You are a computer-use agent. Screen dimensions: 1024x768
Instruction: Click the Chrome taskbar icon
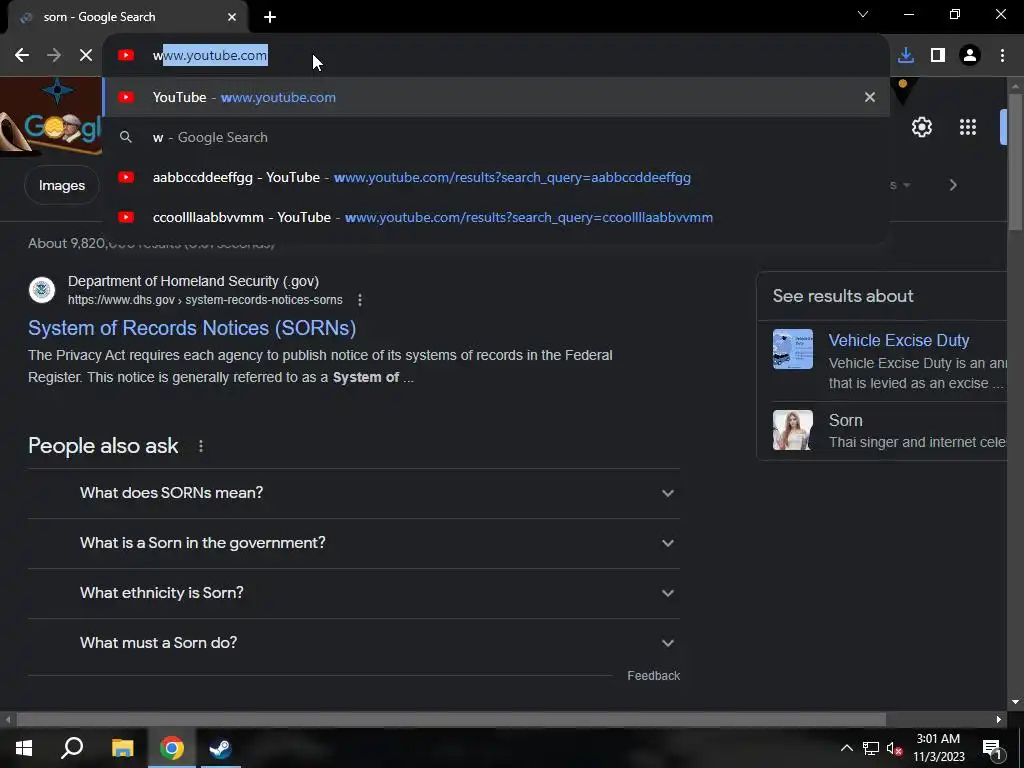pyautogui.click(x=172, y=748)
